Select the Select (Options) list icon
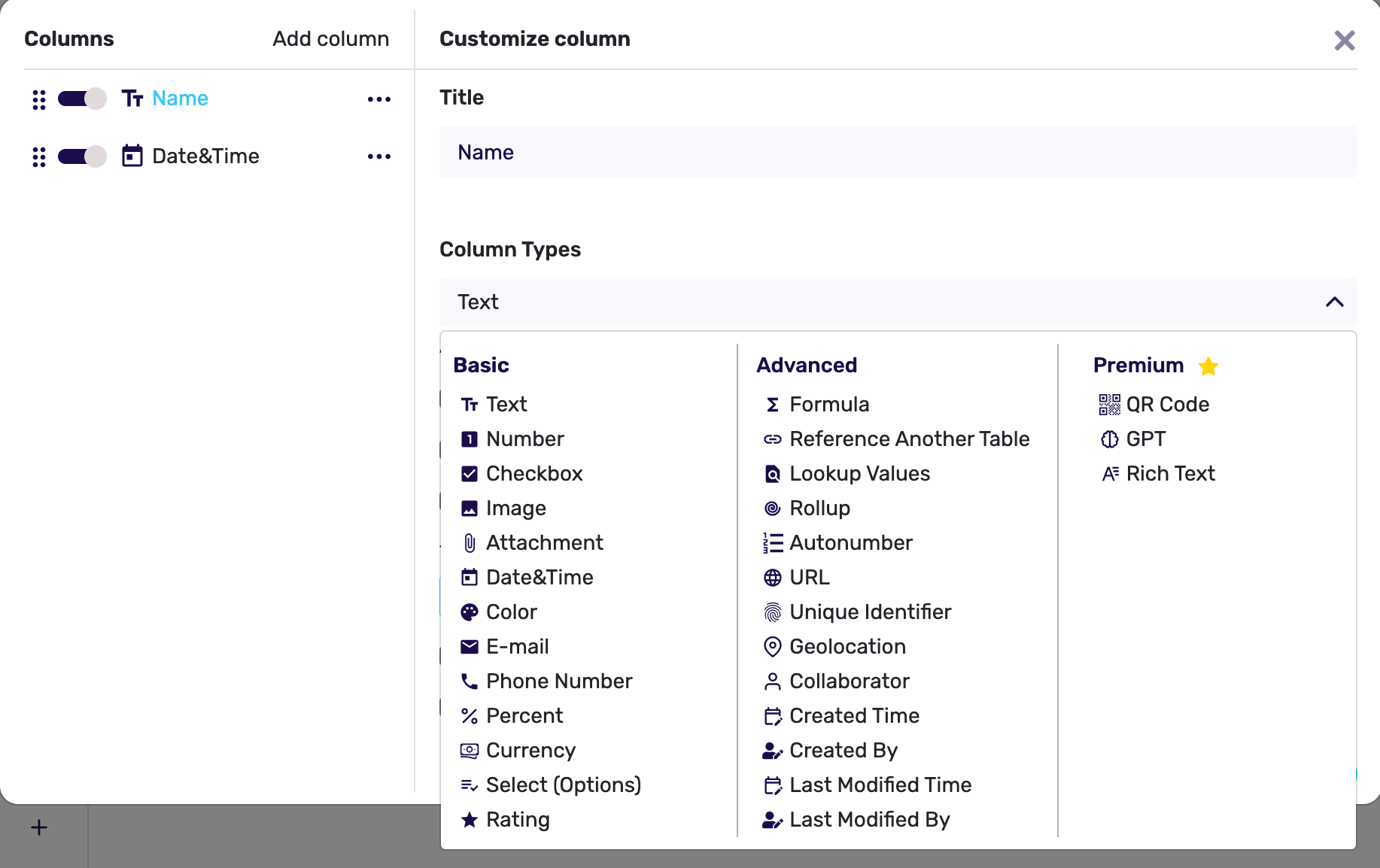This screenshot has width=1380, height=868. point(470,785)
